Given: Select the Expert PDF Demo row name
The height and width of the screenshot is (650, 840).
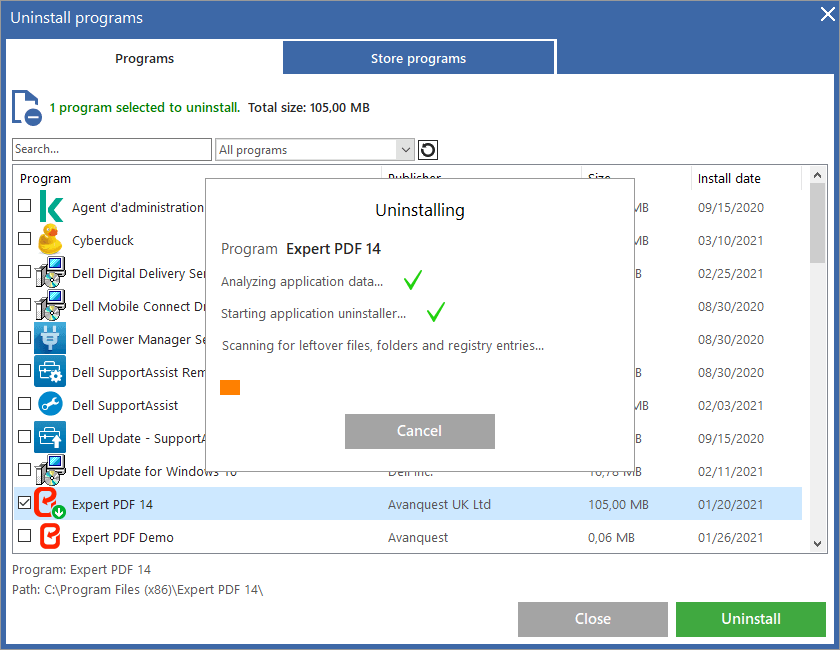Looking at the screenshot, I should pyautogui.click(x=123, y=537).
